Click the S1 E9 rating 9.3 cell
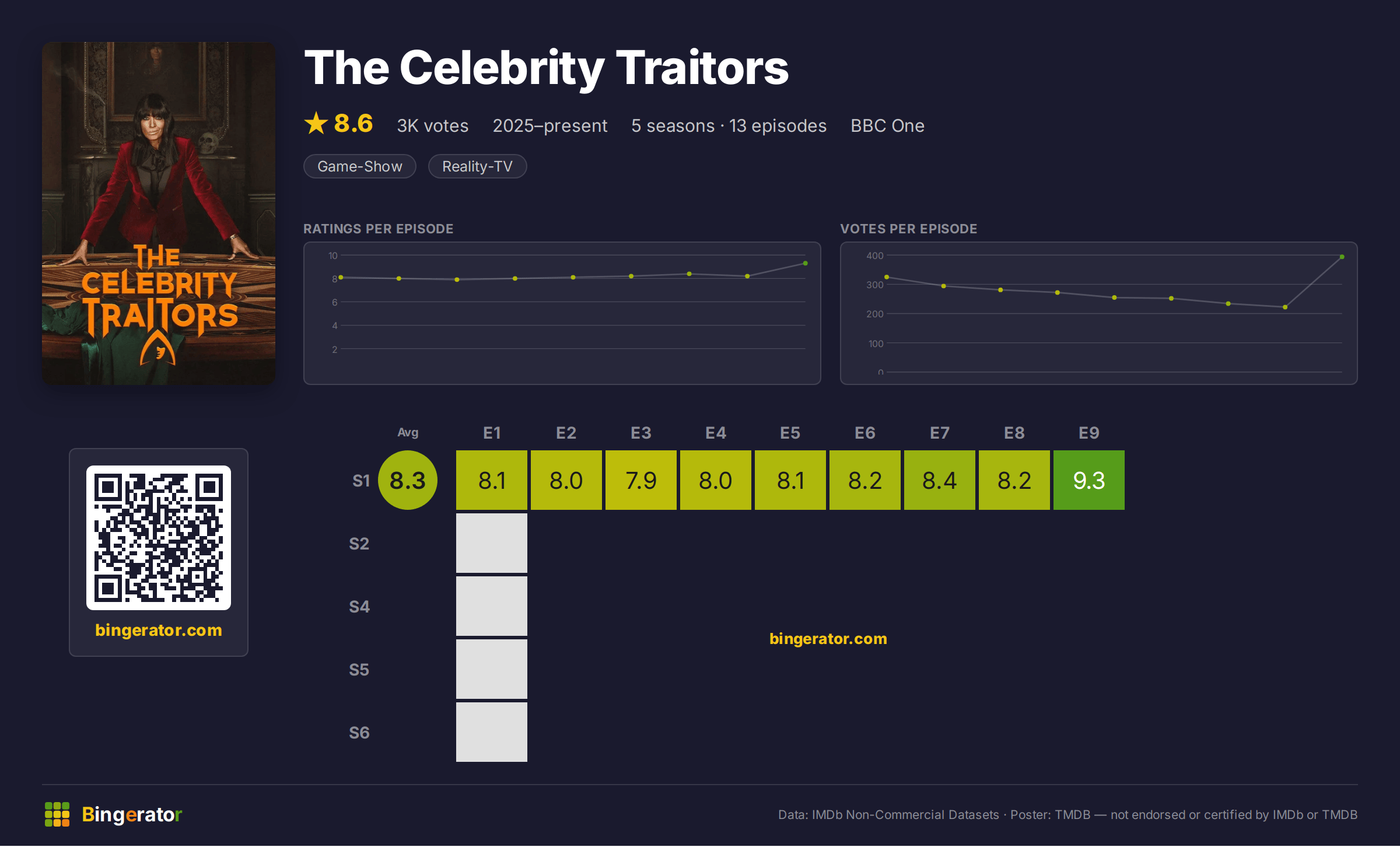This screenshot has height=847, width=1400. [1089, 480]
